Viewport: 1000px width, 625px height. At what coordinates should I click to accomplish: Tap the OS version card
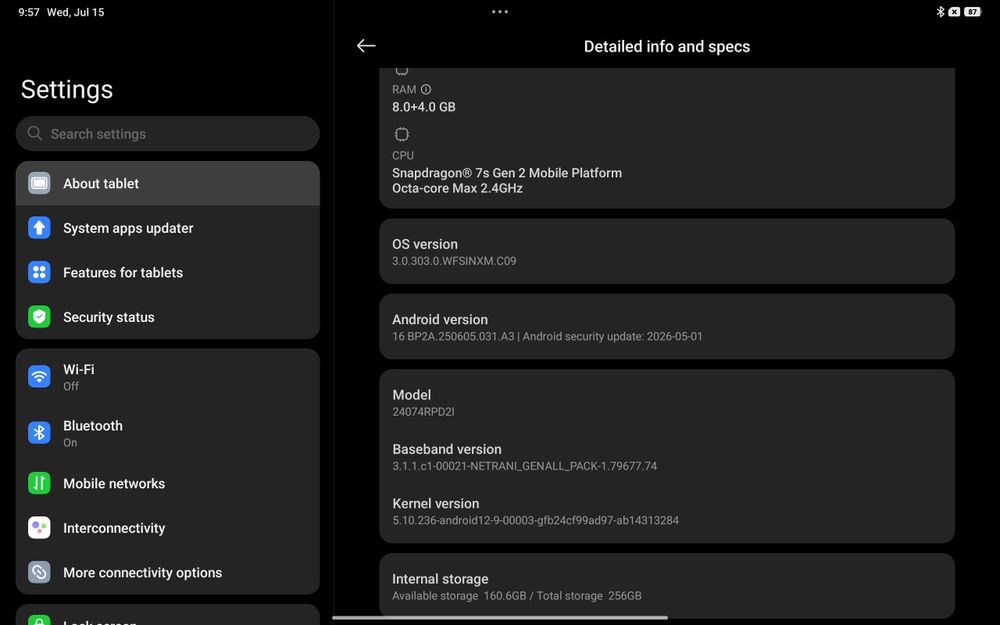click(666, 251)
